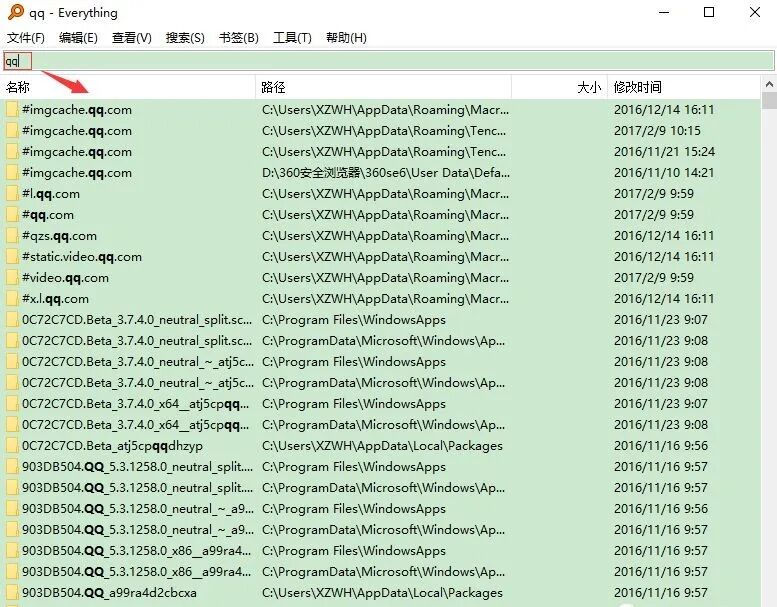Click path cell of #qq.com row
Viewport: 777px width, 607px height.
coord(385,215)
